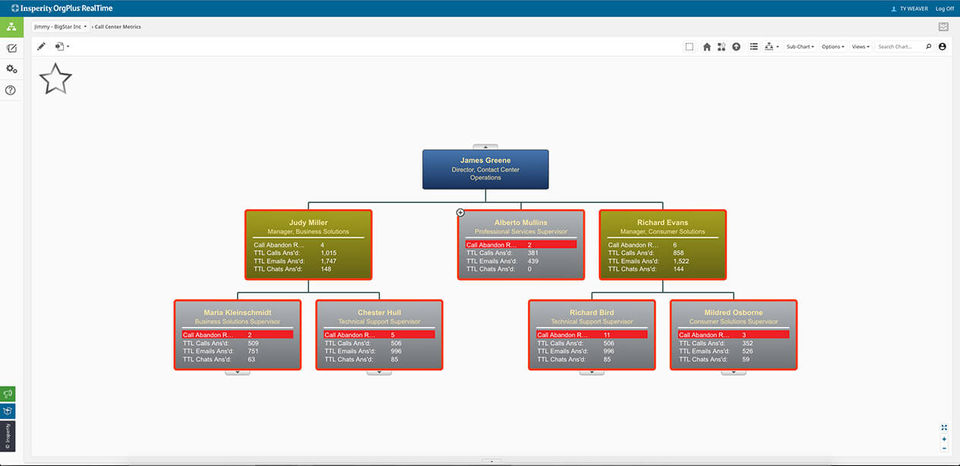The image size is (960, 466).
Task: Click the green megaphone feedback icon
Action: (x=7, y=394)
